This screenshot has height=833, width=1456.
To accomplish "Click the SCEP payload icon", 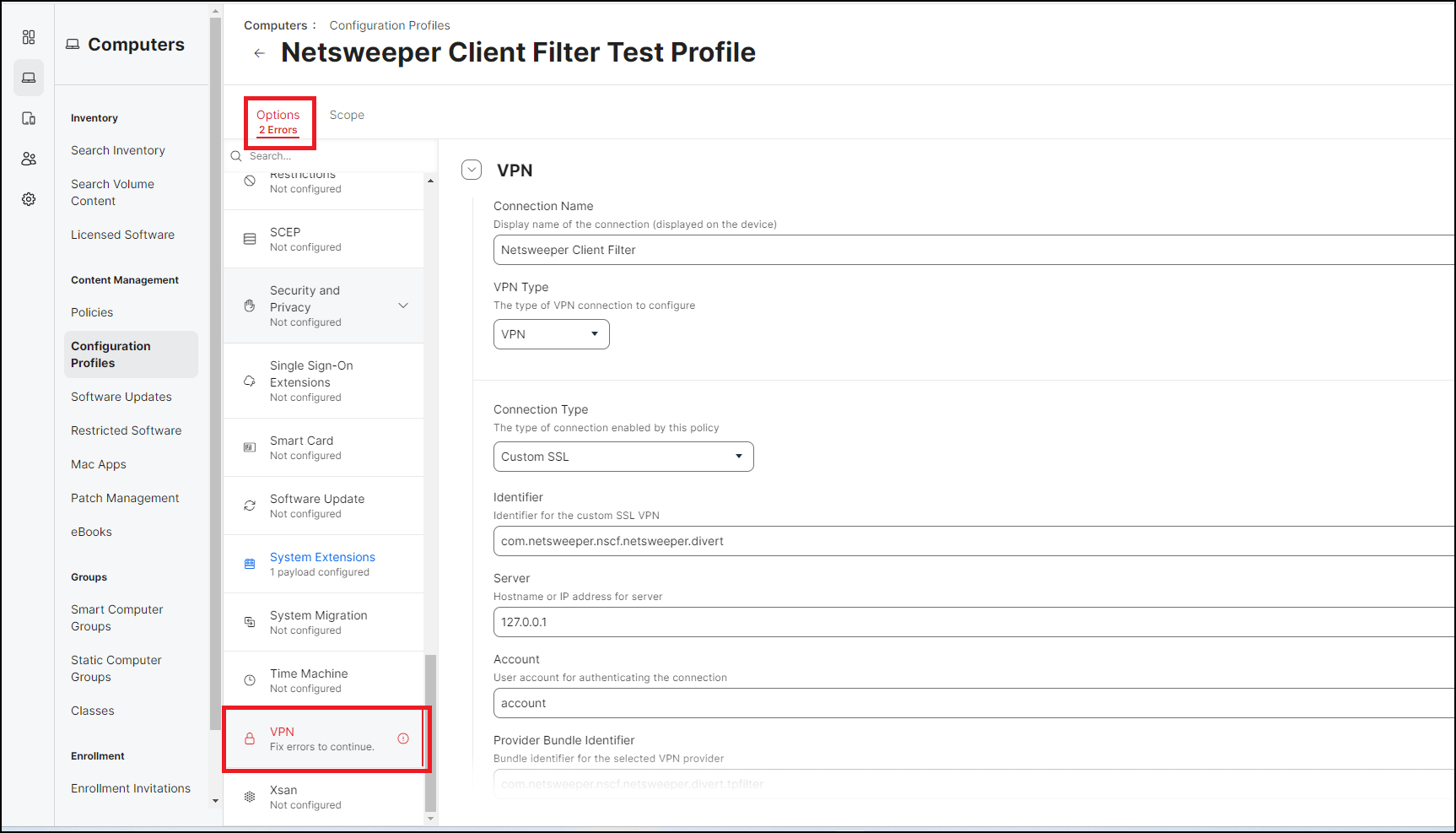I will 250,239.
